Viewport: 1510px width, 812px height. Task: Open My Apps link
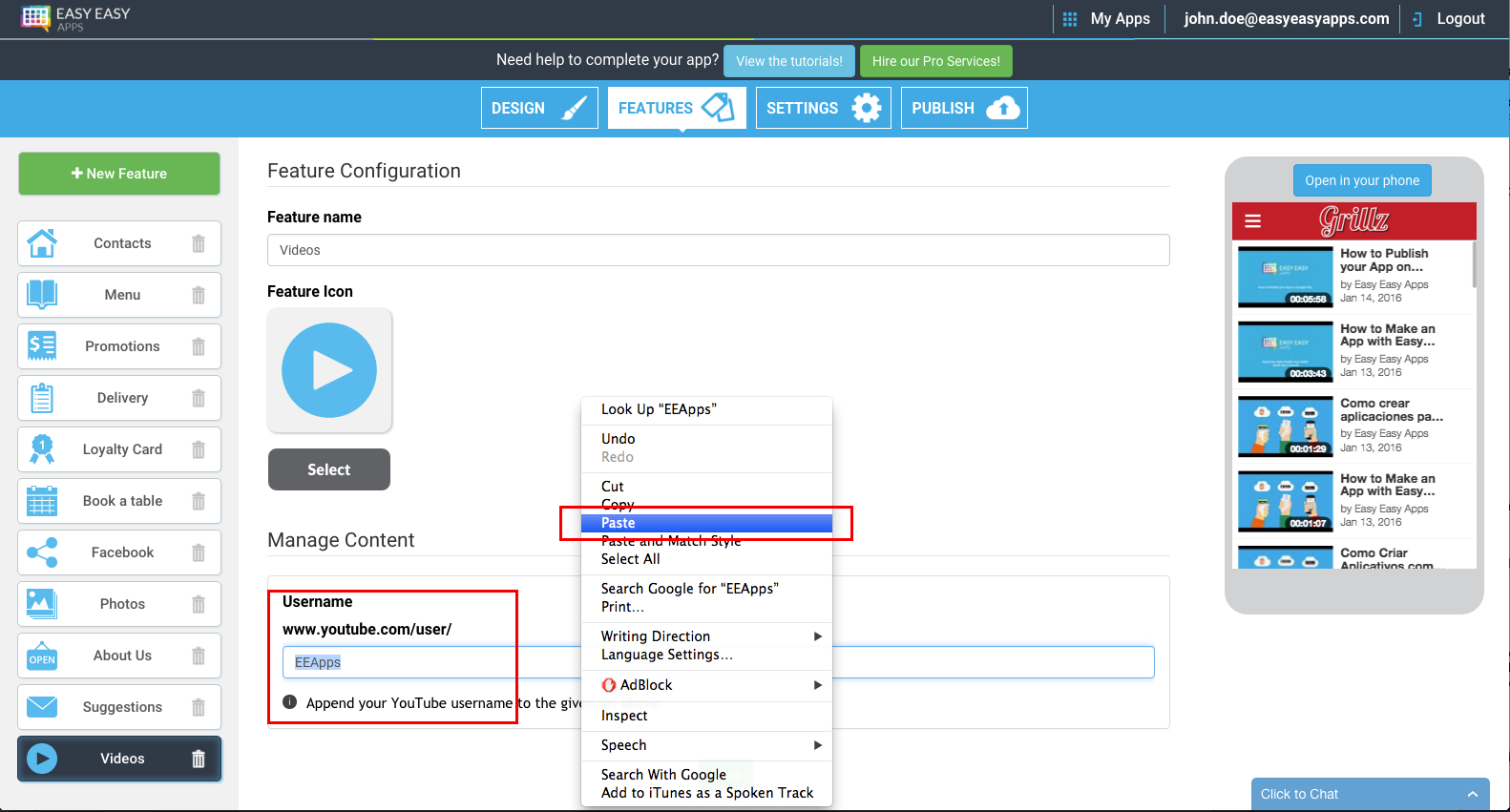(1107, 18)
